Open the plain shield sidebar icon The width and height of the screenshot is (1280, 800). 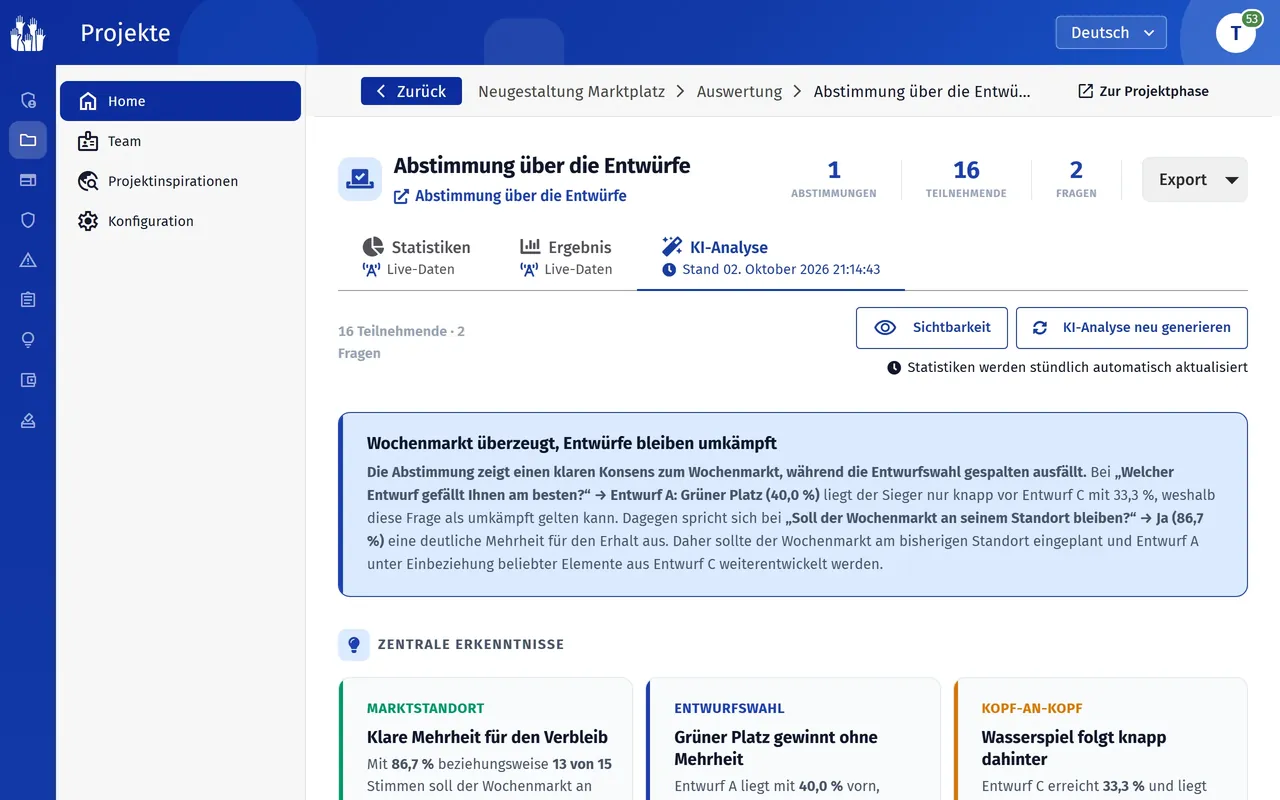28,220
